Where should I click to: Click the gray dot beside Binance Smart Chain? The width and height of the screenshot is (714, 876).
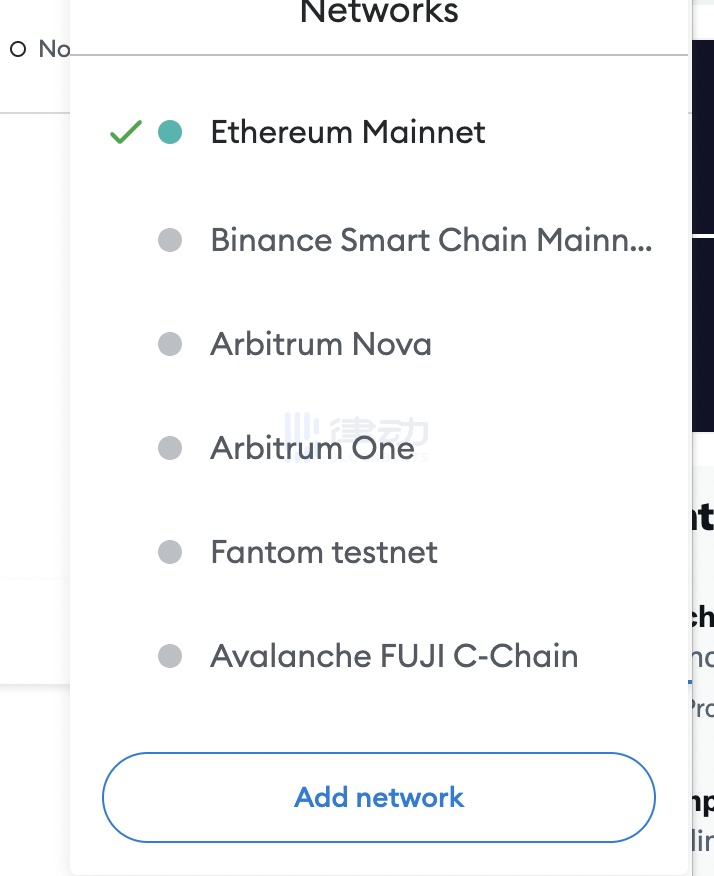tap(170, 240)
